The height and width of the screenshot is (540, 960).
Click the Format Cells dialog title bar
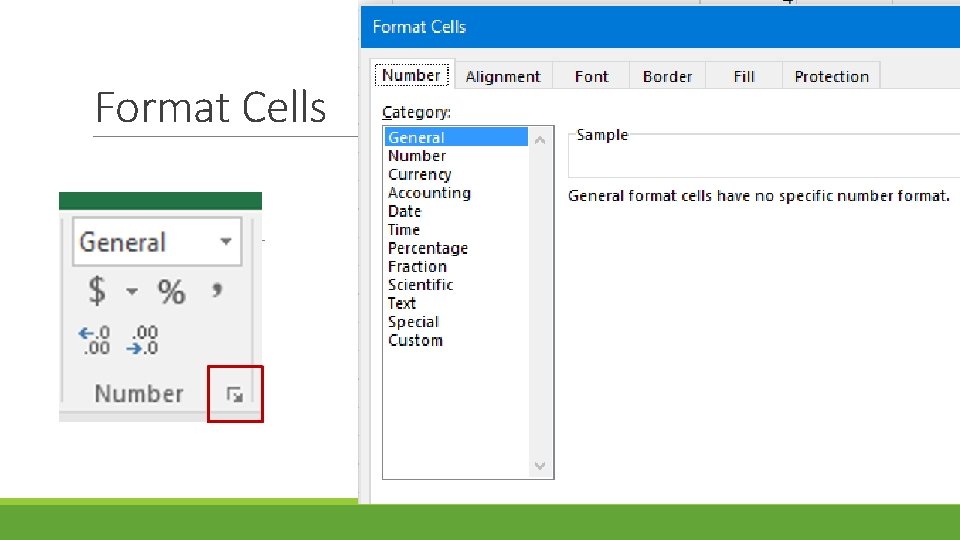point(660,27)
